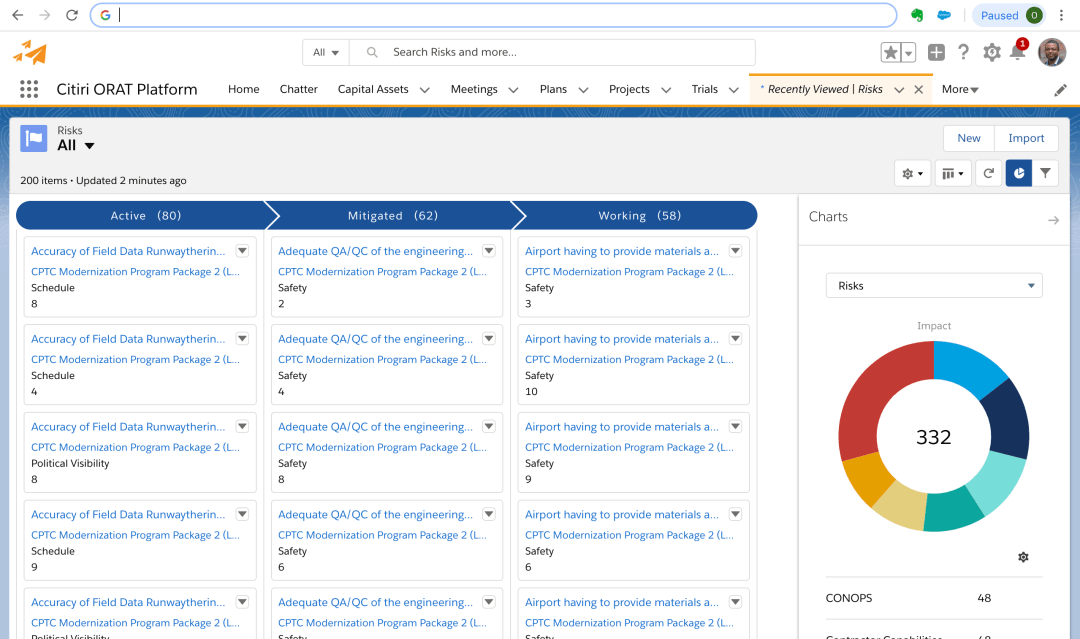Viewport: 1080px width, 639px height.
Task: Click the New risk button
Action: pos(968,138)
